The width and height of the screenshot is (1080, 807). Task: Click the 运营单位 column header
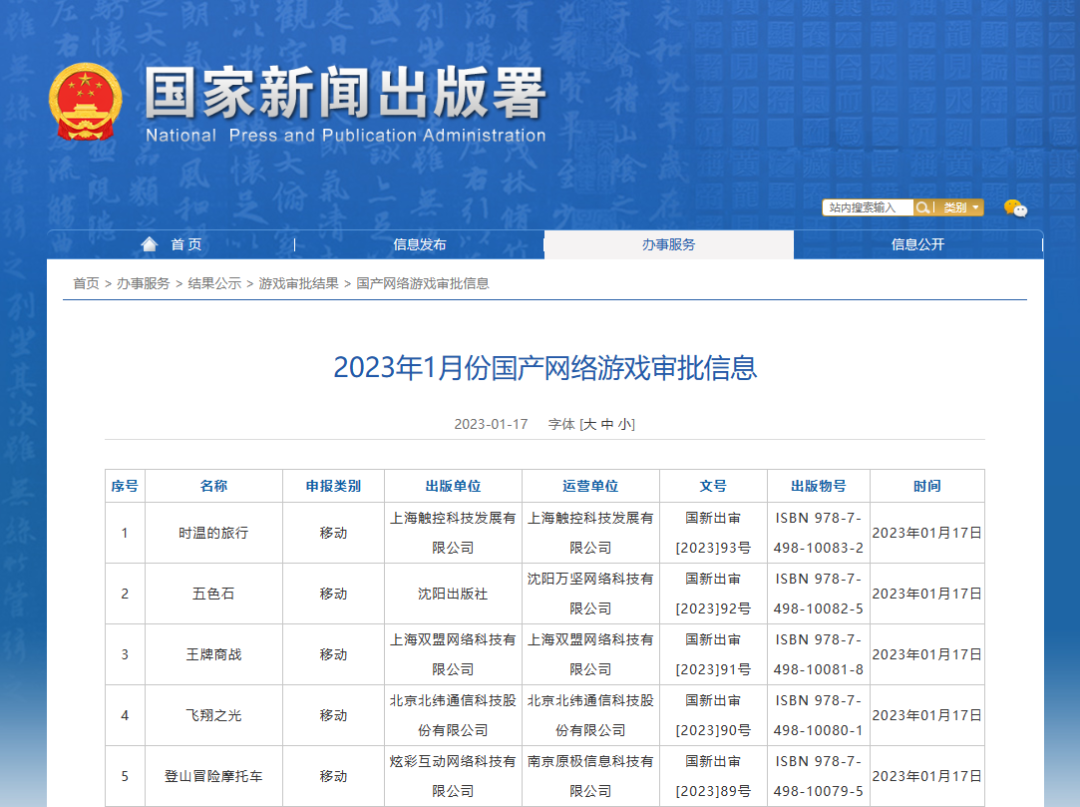pos(590,486)
